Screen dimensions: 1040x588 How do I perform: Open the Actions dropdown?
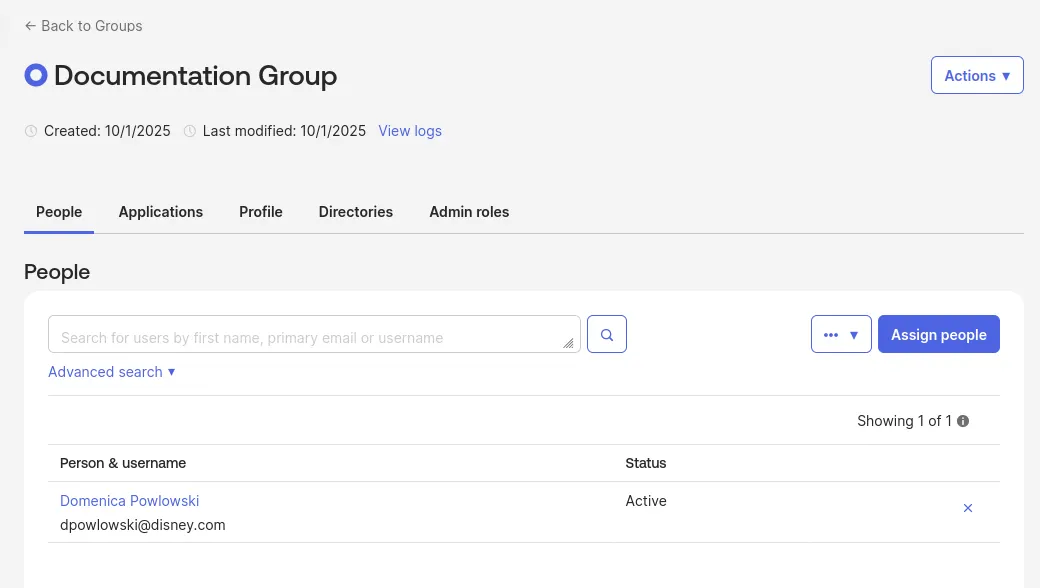(977, 75)
